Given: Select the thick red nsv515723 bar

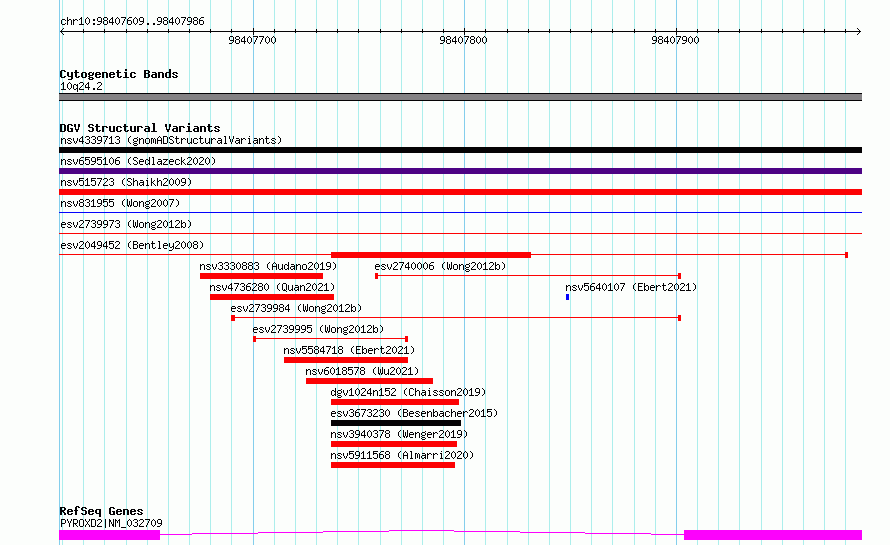Looking at the screenshot, I should tap(460, 192).
